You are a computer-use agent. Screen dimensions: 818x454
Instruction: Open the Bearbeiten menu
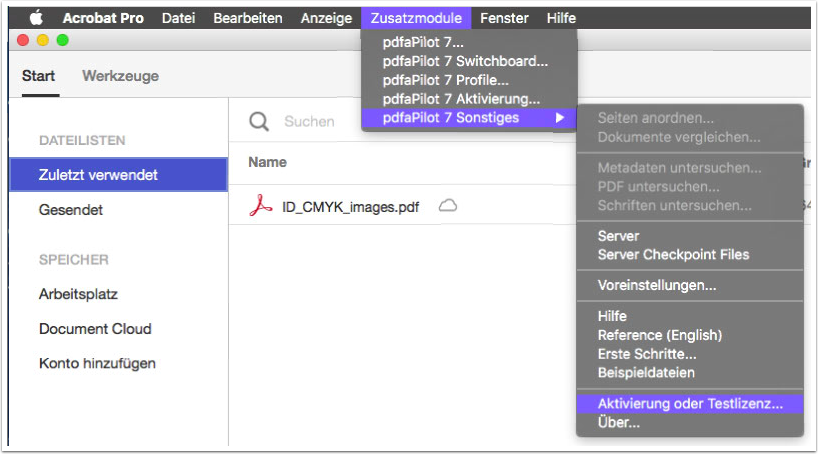[x=248, y=18]
